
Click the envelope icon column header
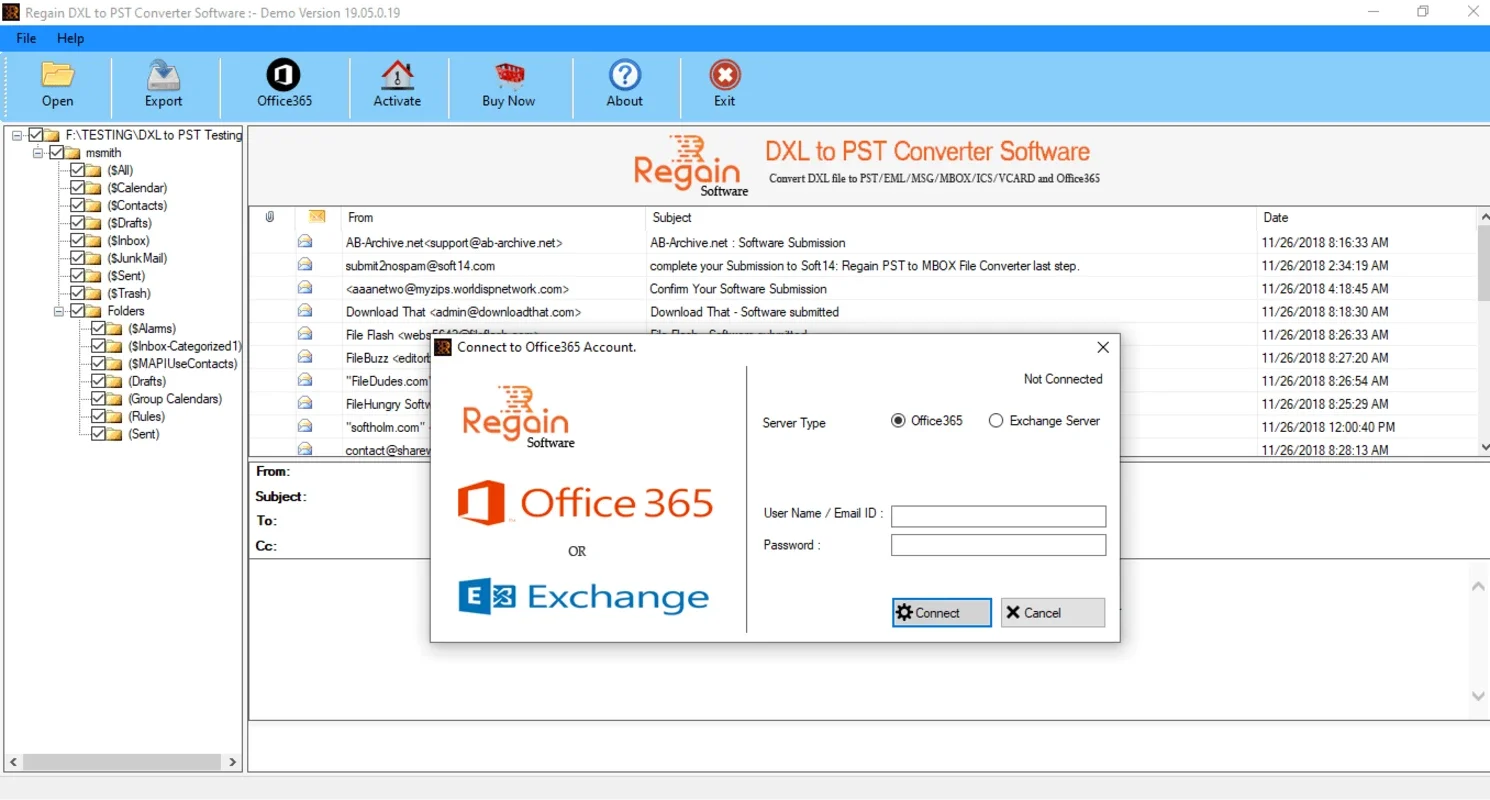(x=317, y=217)
